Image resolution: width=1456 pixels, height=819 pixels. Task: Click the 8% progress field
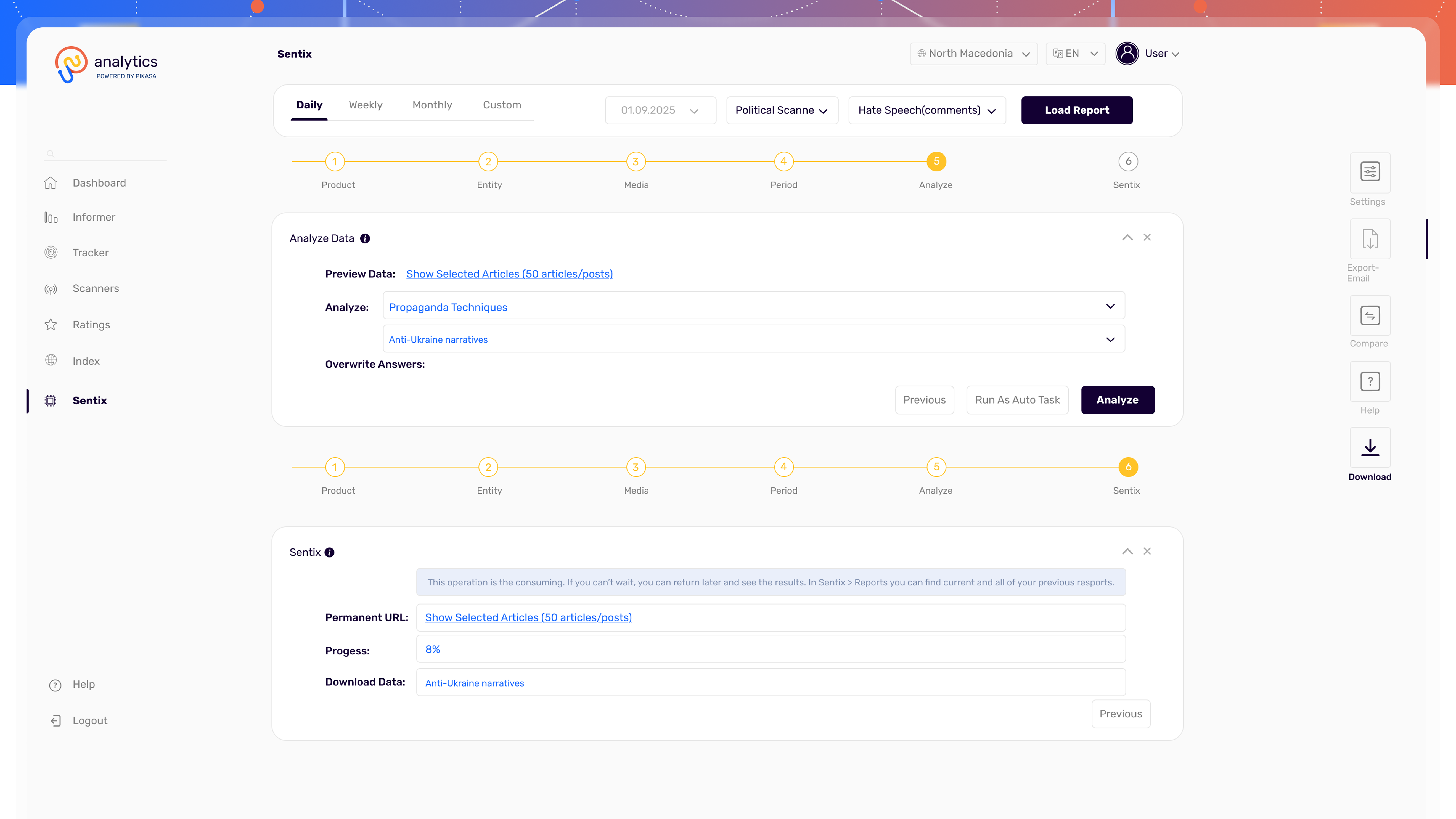coord(771,650)
